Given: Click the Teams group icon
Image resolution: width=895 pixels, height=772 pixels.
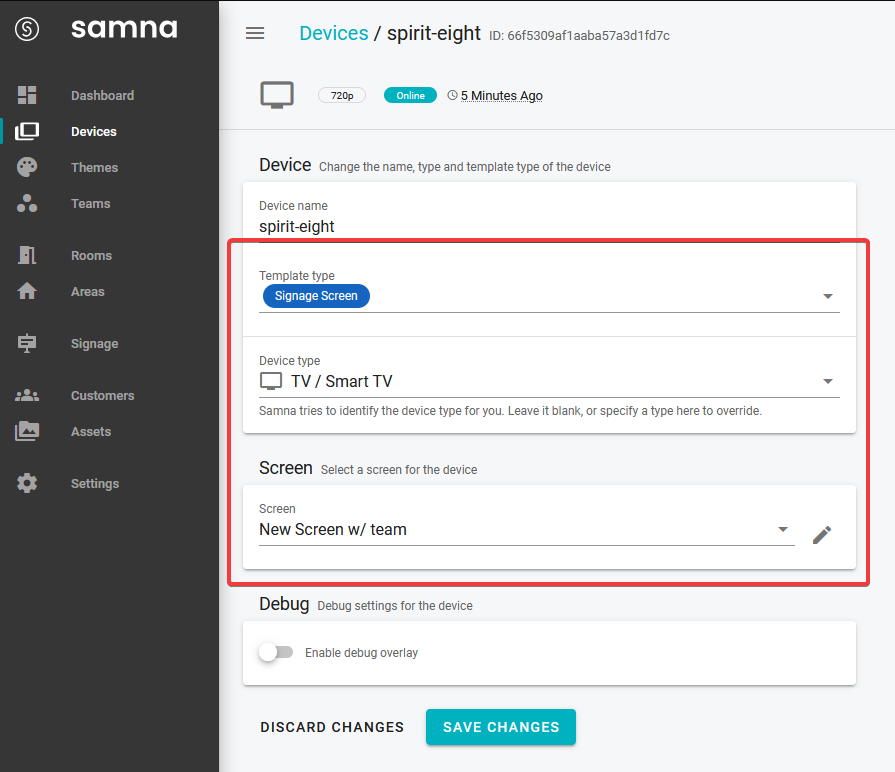Looking at the screenshot, I should coord(27,203).
